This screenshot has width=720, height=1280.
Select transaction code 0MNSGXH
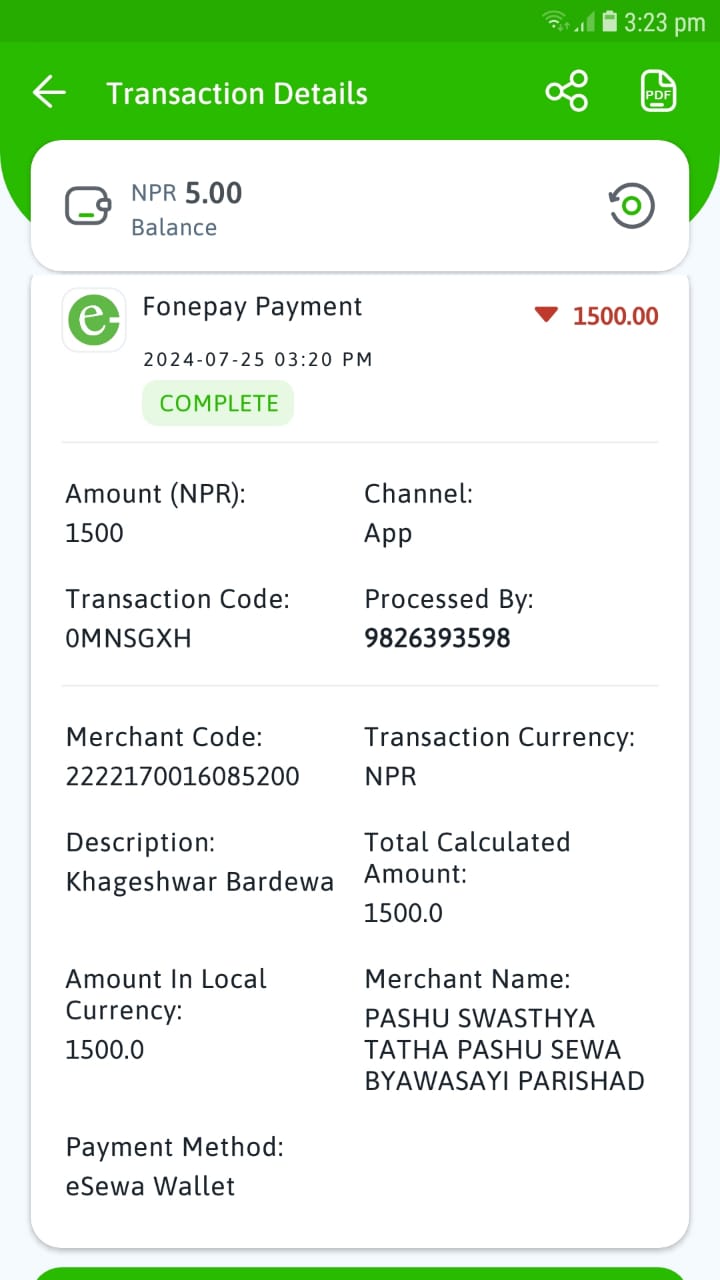click(x=128, y=638)
